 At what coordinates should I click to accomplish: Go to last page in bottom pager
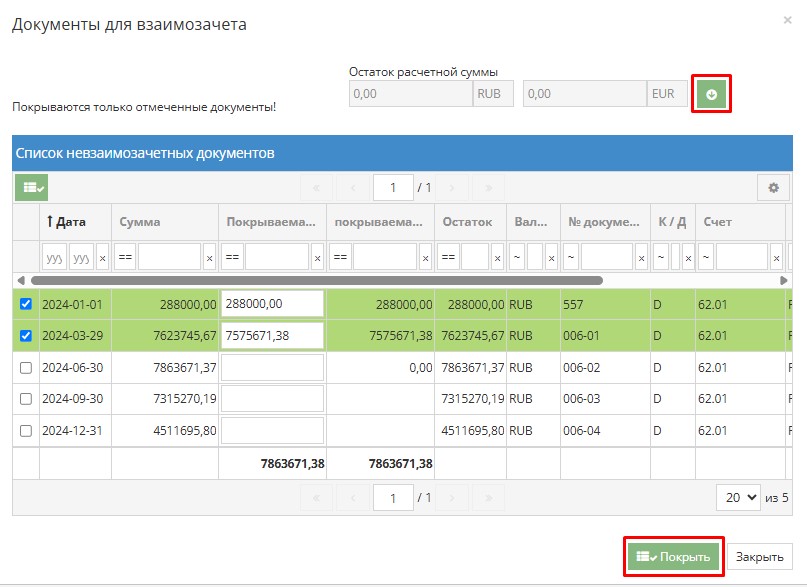point(488,497)
